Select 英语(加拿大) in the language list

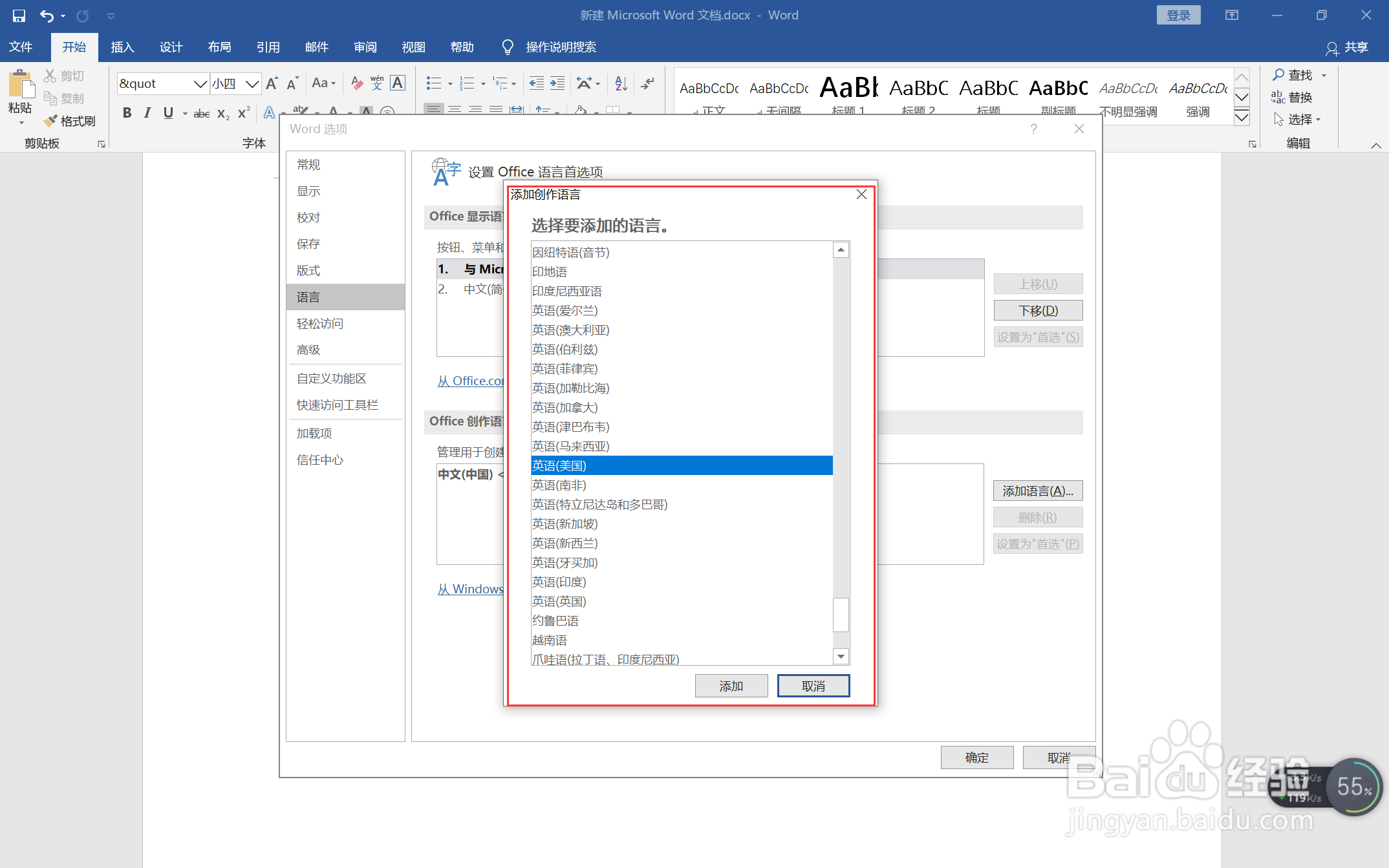[682, 407]
